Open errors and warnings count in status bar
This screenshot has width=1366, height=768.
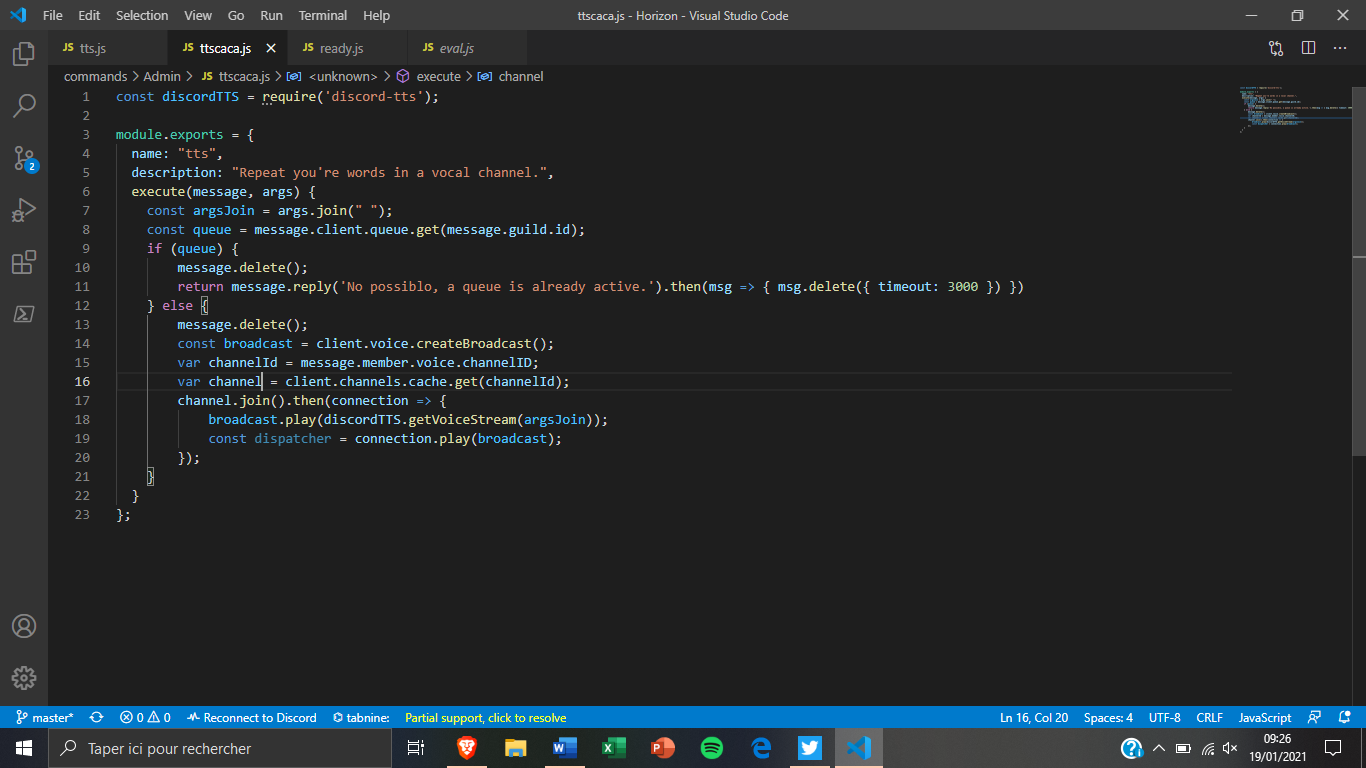coord(145,718)
